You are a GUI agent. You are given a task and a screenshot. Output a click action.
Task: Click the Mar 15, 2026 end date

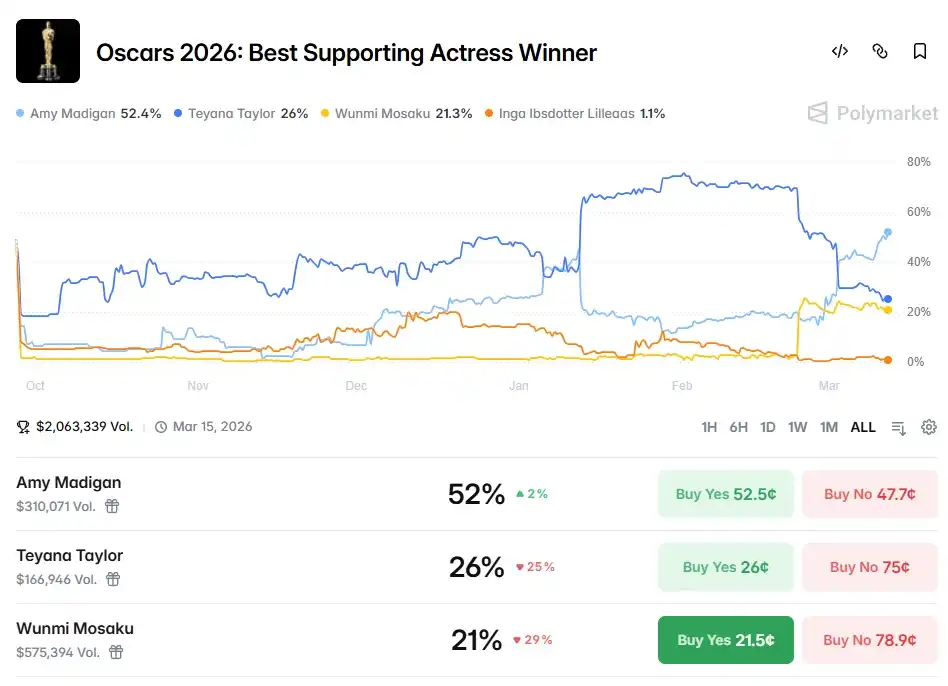(212, 426)
